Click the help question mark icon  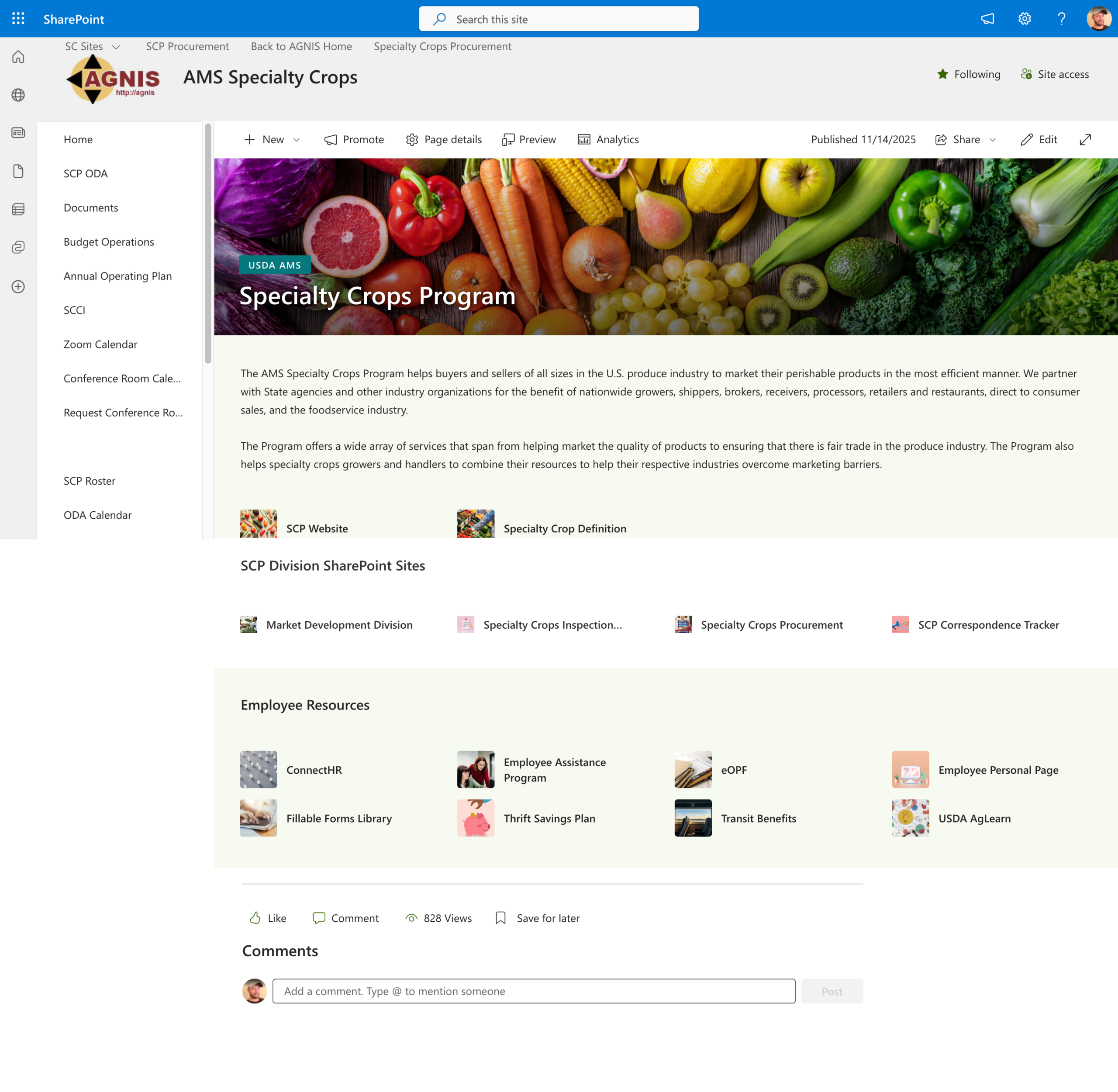[1062, 19]
